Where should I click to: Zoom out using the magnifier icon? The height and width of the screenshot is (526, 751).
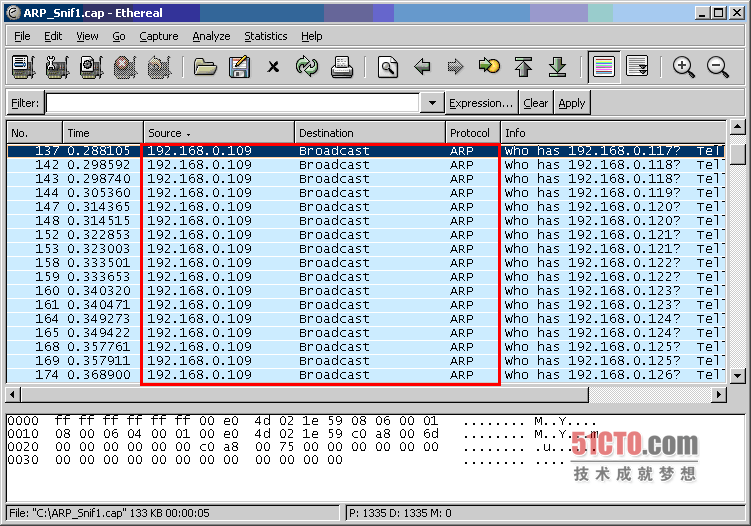[718, 67]
